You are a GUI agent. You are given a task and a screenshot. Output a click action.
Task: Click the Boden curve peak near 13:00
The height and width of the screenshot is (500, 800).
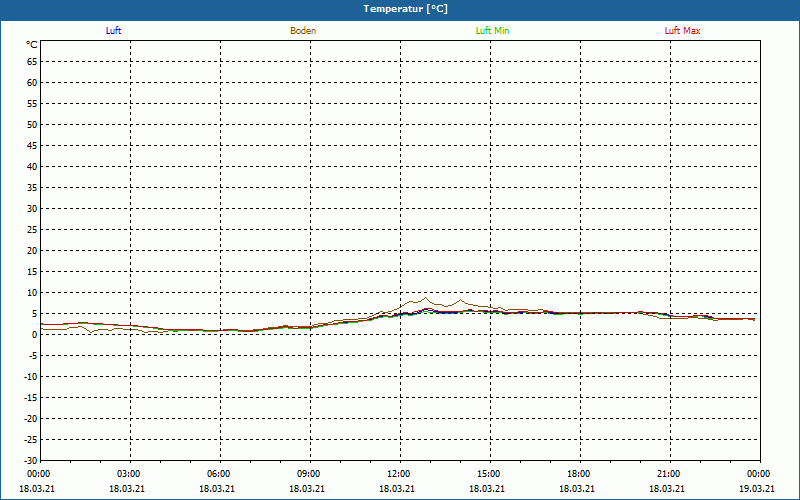point(426,298)
